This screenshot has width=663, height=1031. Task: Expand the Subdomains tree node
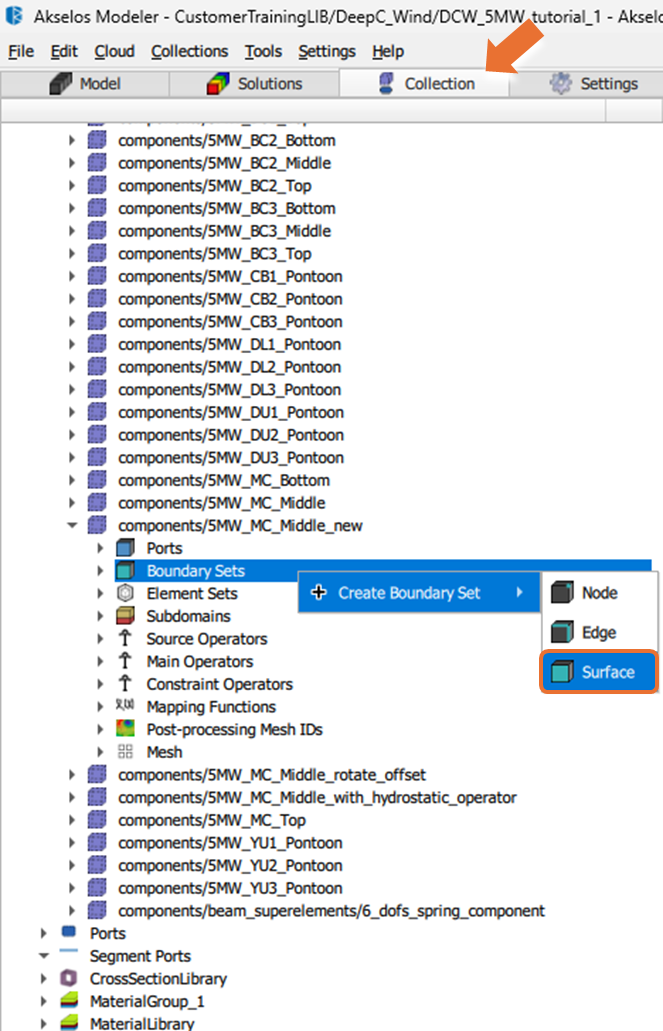point(101,616)
